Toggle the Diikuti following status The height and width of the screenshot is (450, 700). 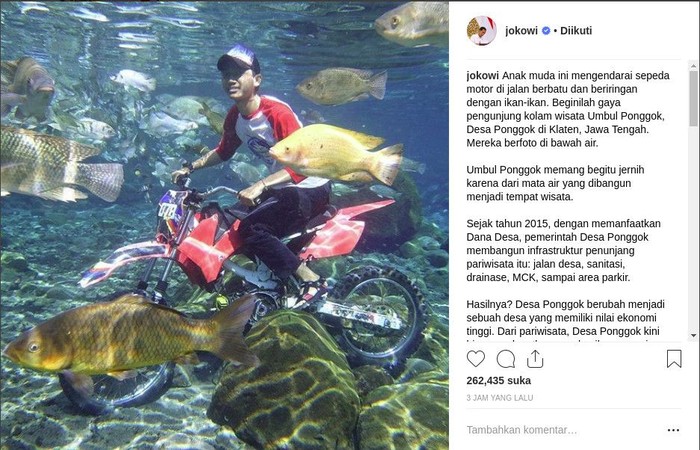pyautogui.click(x=576, y=31)
